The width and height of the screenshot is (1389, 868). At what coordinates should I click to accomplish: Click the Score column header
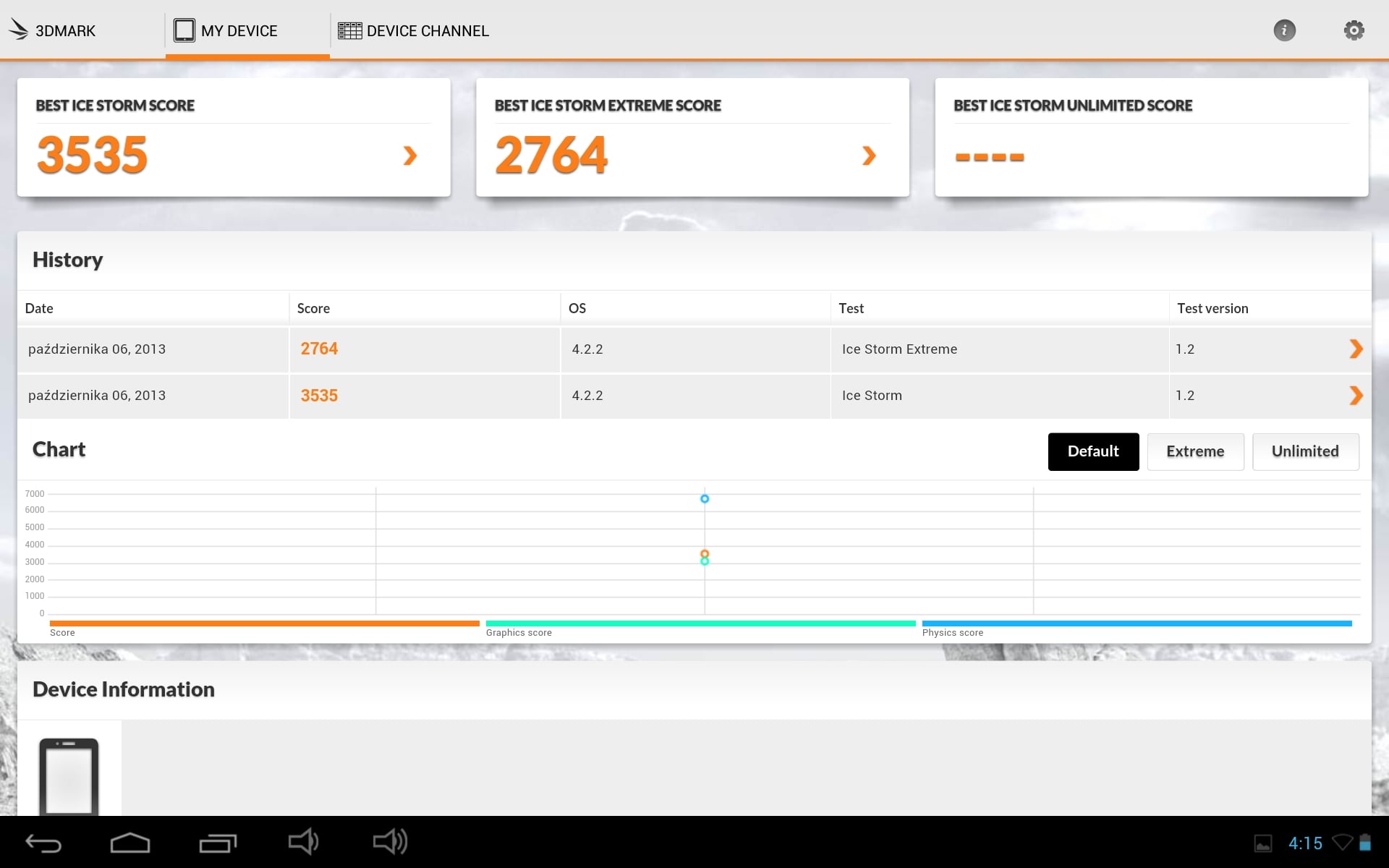[x=313, y=308]
